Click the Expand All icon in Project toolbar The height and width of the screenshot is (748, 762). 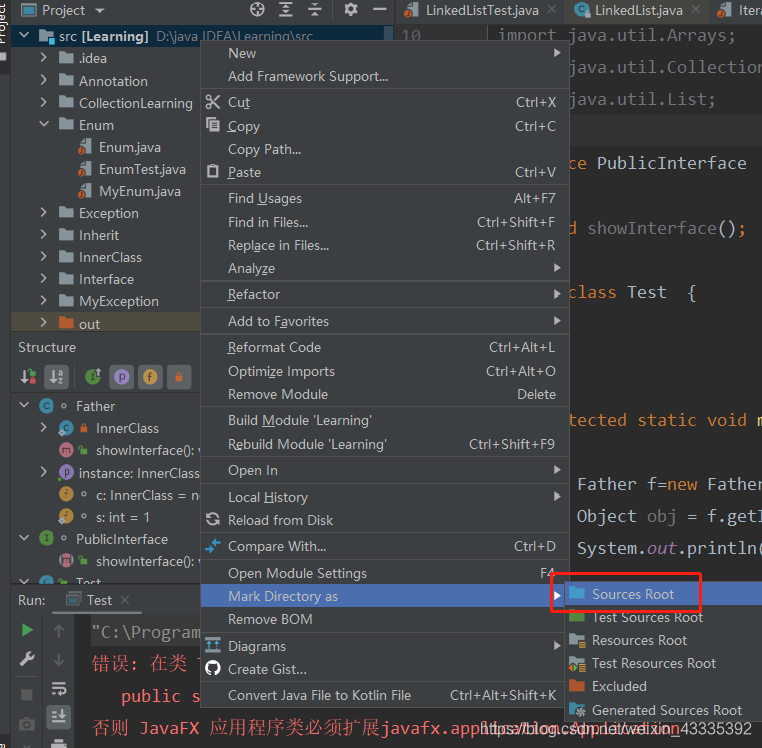coord(286,10)
